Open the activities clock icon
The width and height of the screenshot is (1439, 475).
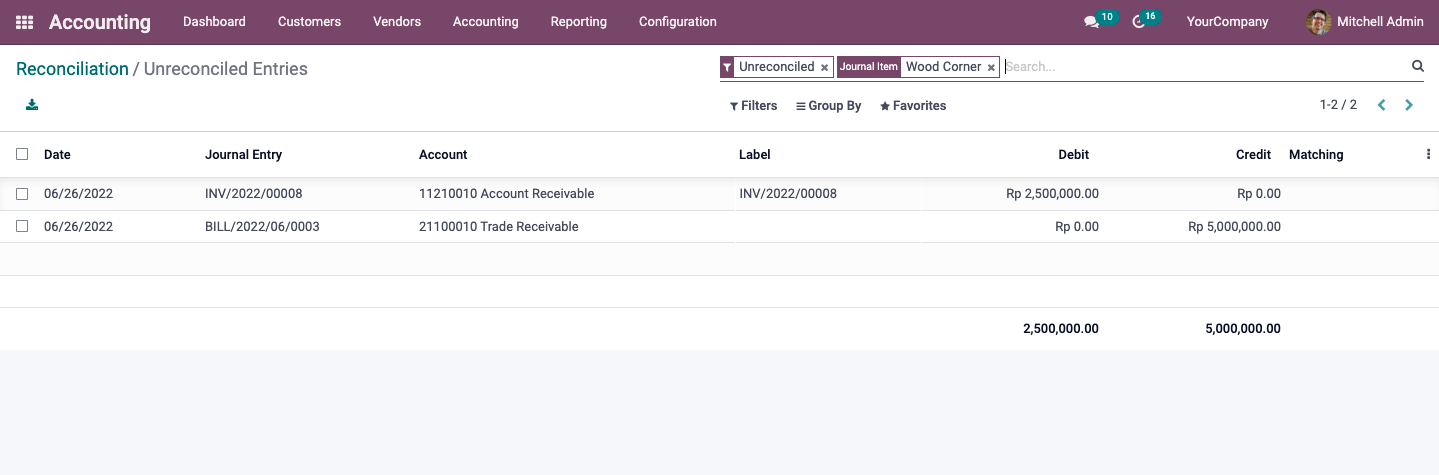click(x=1138, y=22)
